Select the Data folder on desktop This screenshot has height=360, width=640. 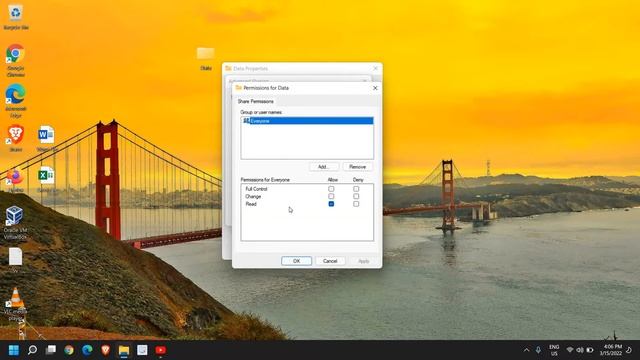(x=206, y=58)
